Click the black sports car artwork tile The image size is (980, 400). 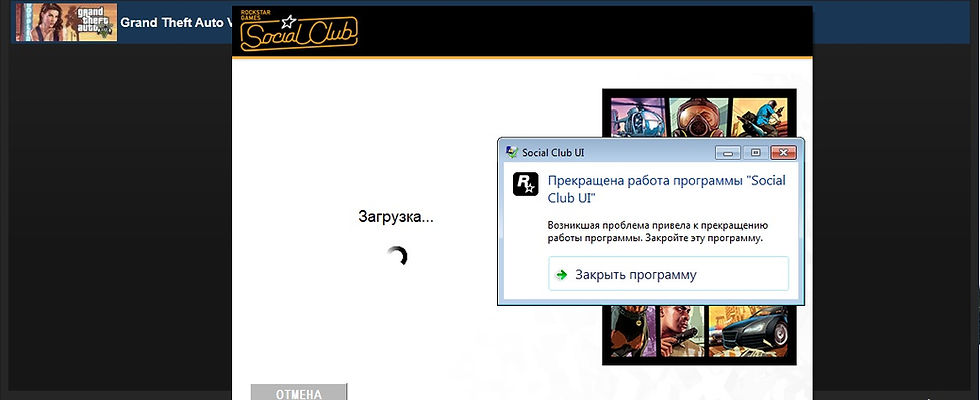click(x=748, y=331)
